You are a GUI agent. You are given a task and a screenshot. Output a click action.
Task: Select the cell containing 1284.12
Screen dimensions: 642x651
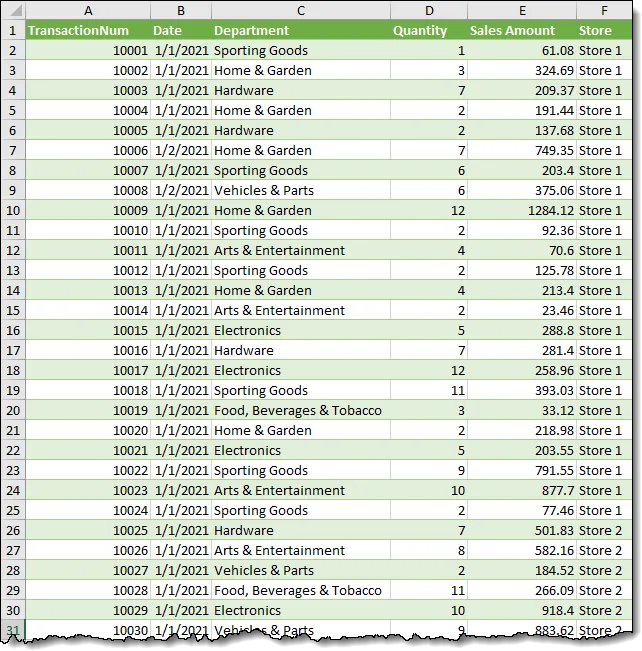coord(521,211)
